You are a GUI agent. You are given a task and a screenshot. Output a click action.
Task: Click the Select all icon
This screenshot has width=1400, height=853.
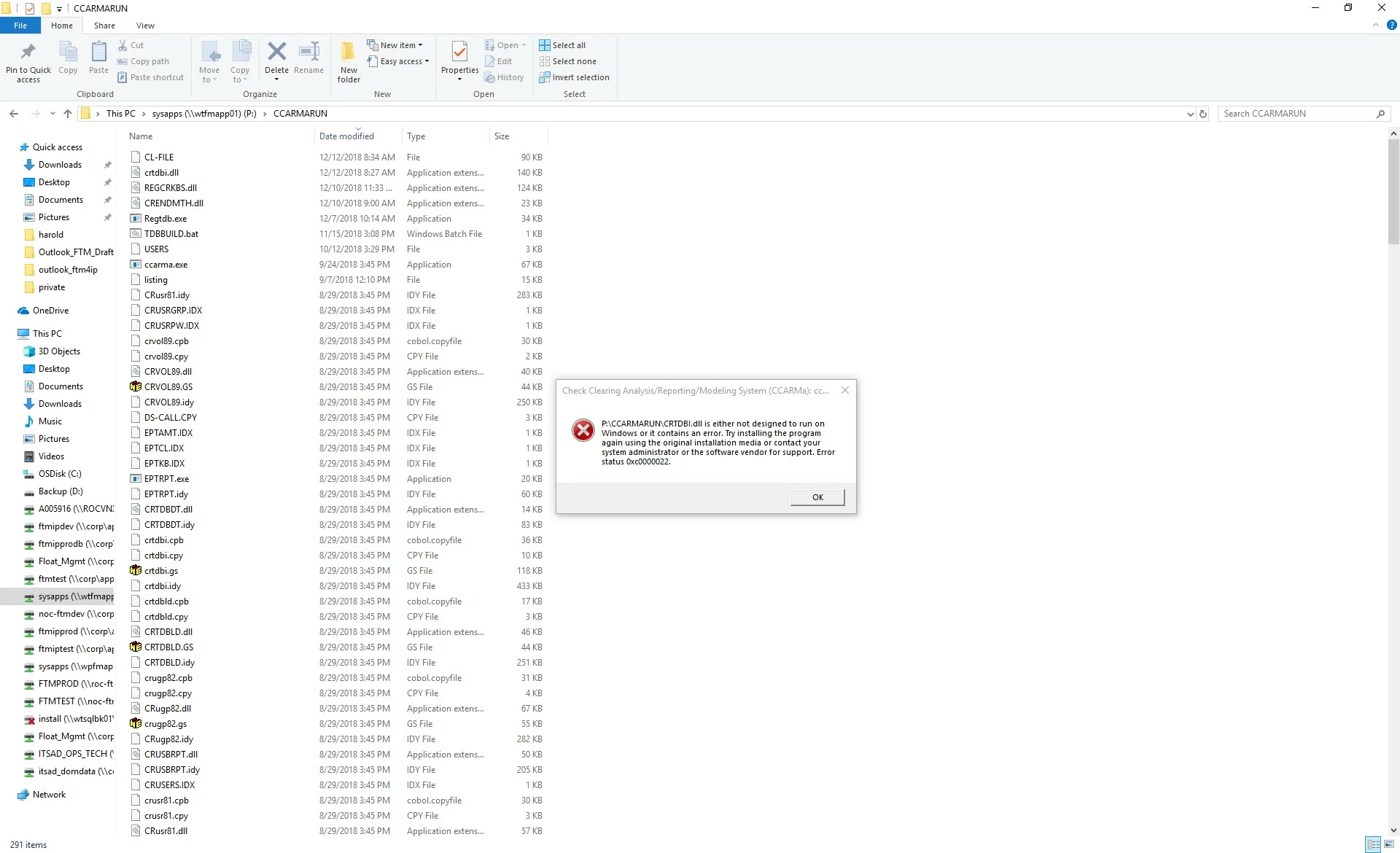(x=545, y=45)
